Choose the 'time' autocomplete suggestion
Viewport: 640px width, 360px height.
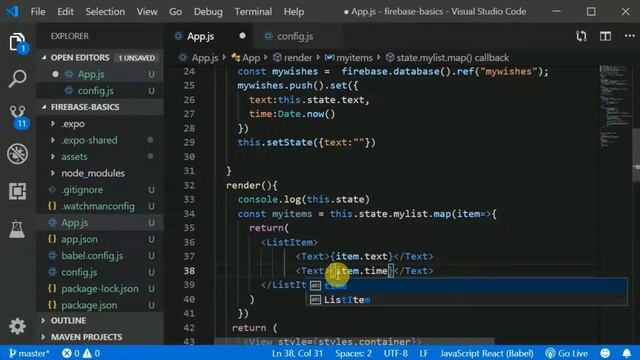[x=467, y=286]
